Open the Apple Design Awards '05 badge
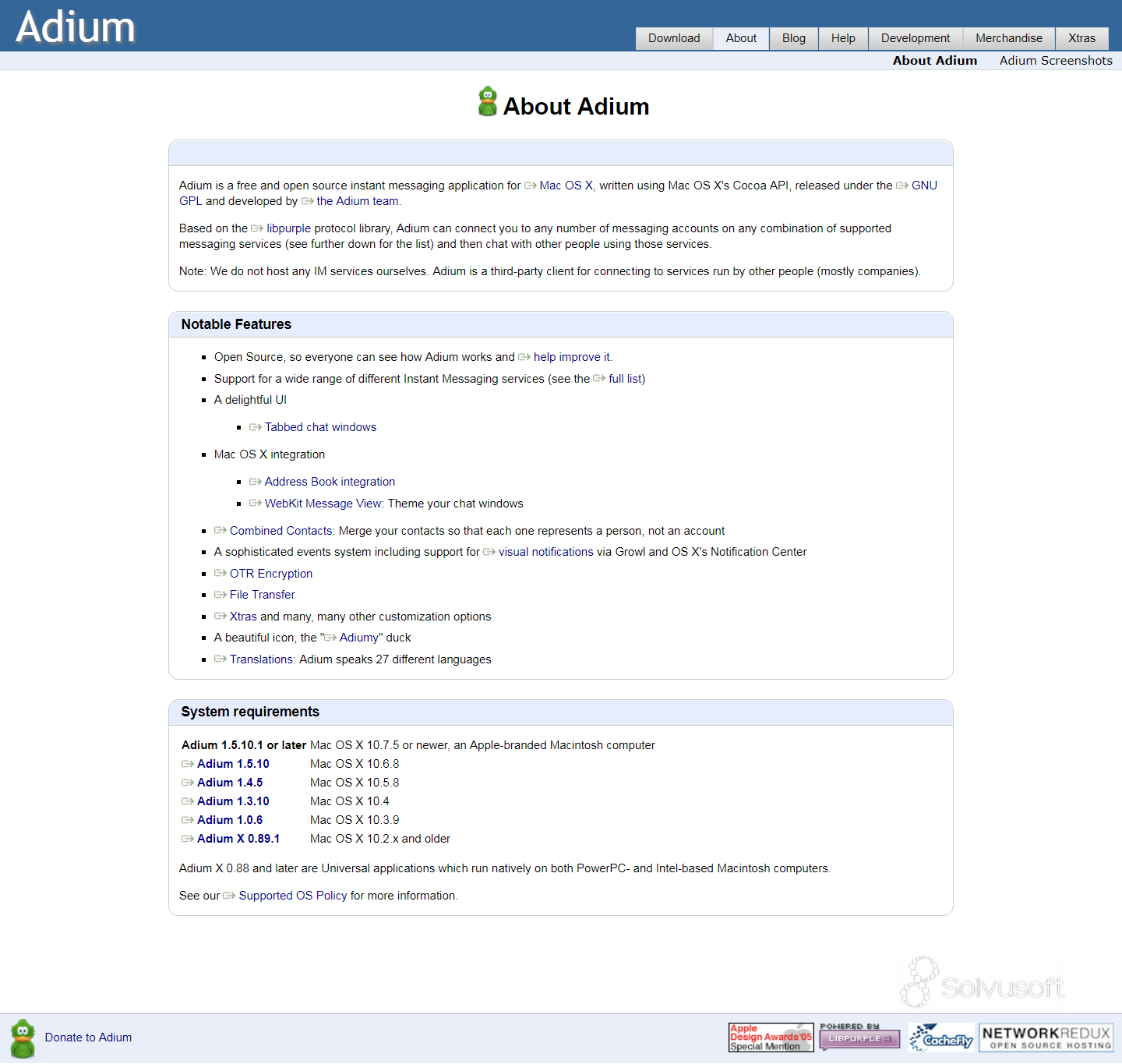 click(771, 1037)
